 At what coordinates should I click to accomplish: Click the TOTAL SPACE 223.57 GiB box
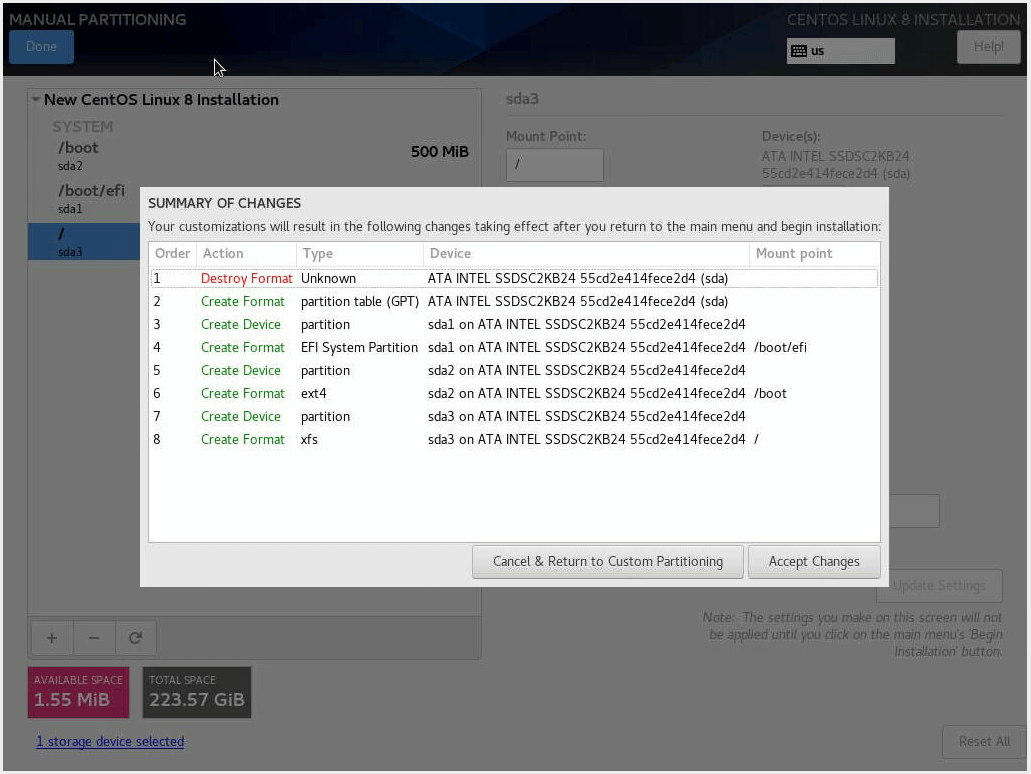click(x=197, y=692)
